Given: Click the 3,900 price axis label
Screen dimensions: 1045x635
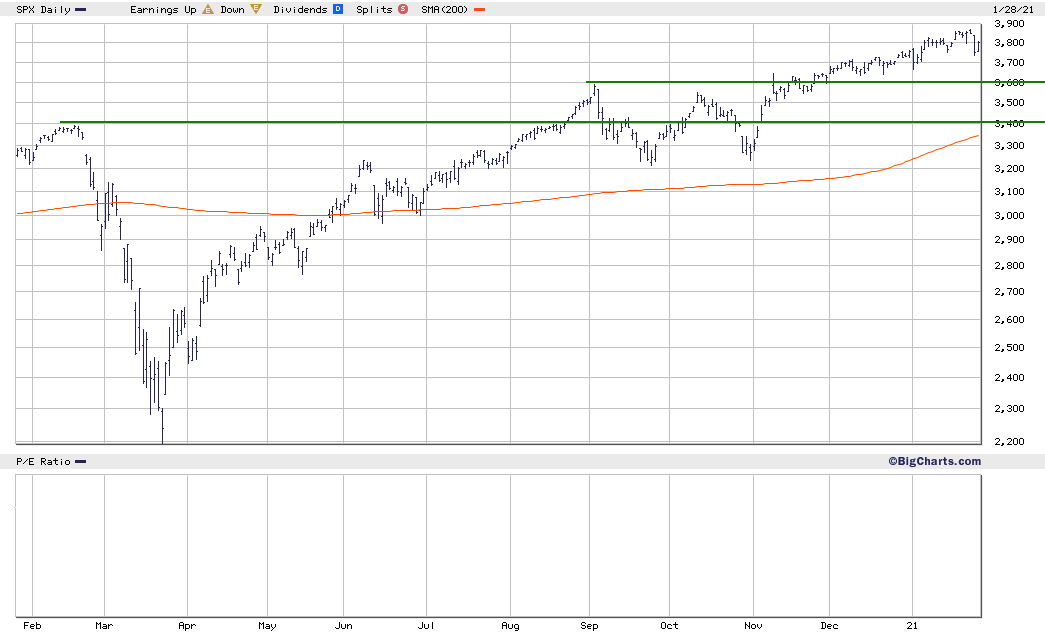Looking at the screenshot, I should (1009, 24).
